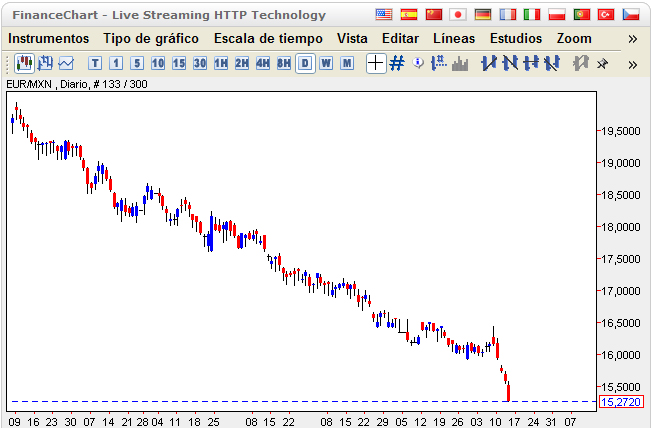Click the volume histogram icon
Screen dimensions: 652x428
pyautogui.click(x=460, y=63)
